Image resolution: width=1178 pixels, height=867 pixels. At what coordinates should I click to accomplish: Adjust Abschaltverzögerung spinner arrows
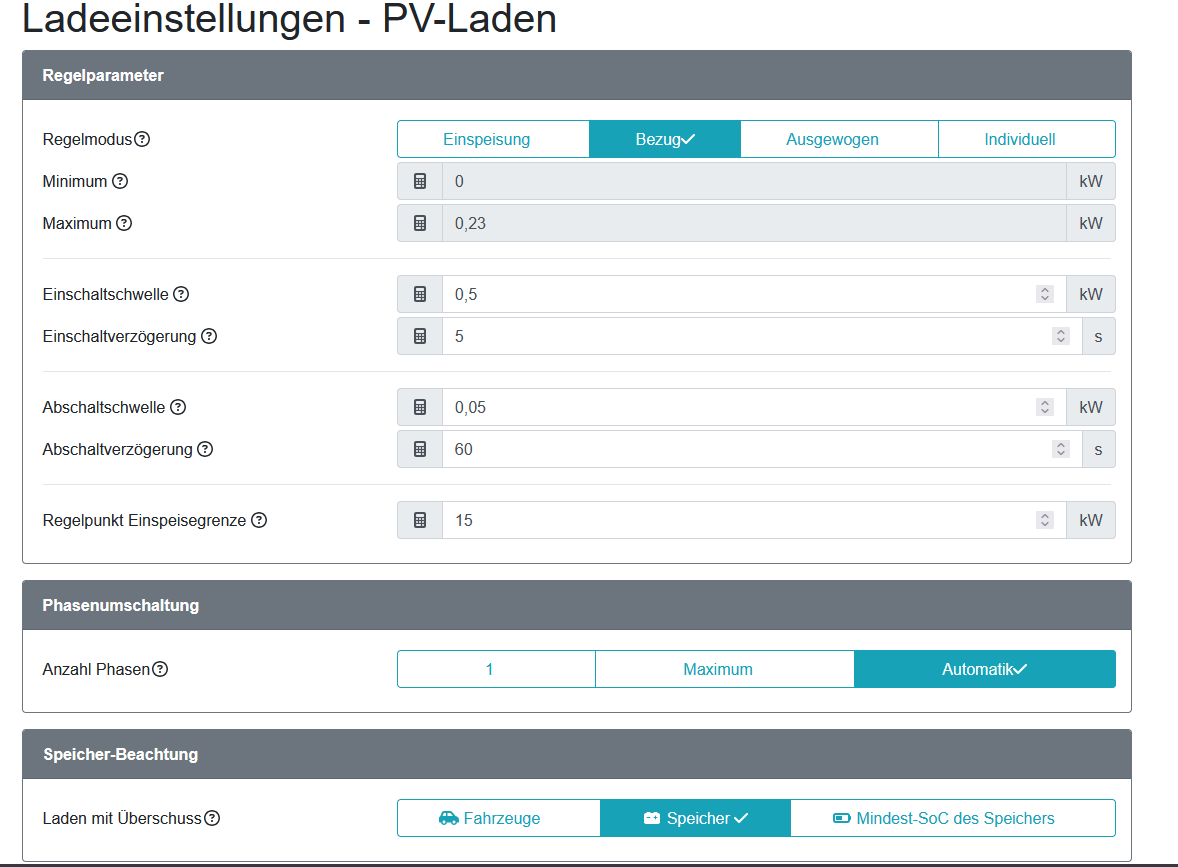pyautogui.click(x=1061, y=449)
